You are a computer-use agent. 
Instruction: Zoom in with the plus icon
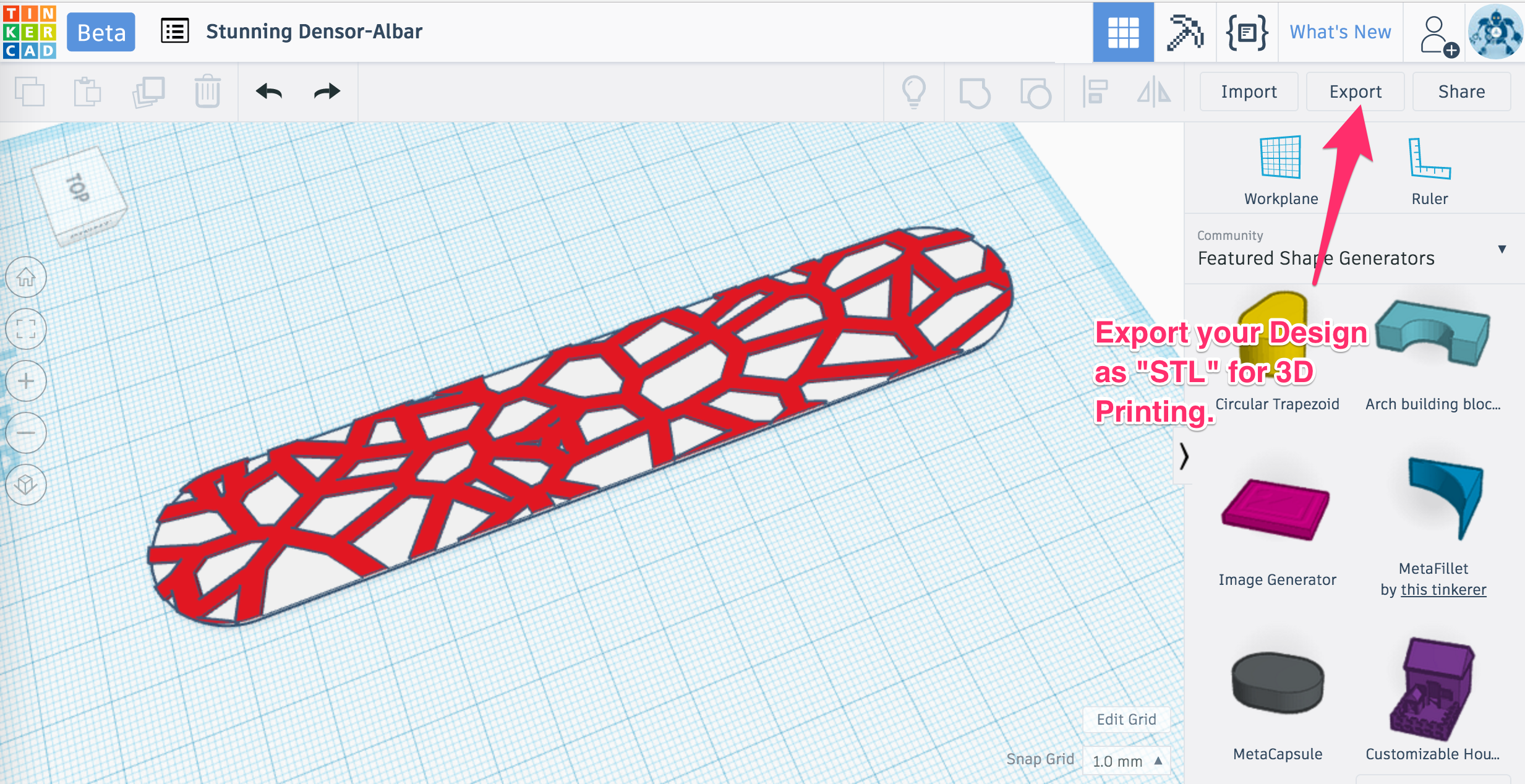(26, 381)
